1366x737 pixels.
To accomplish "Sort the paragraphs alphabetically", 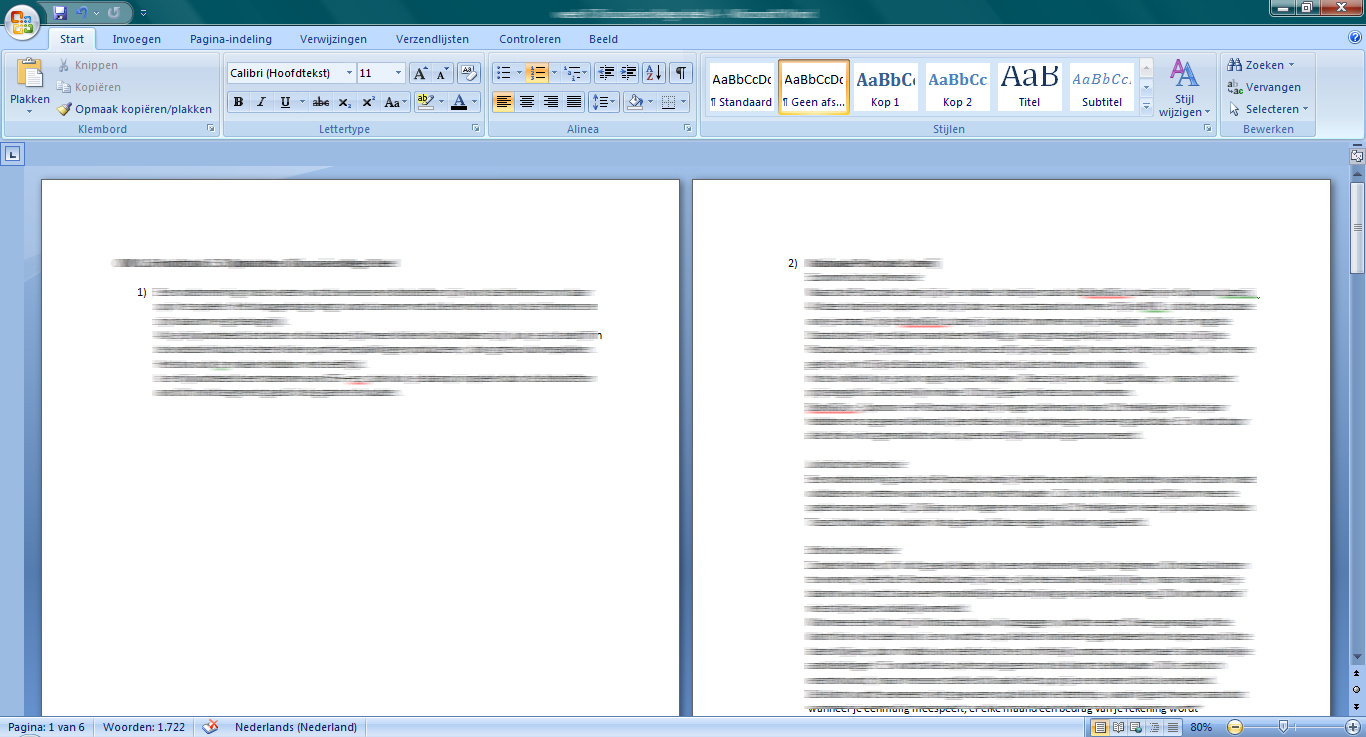I will 653,73.
